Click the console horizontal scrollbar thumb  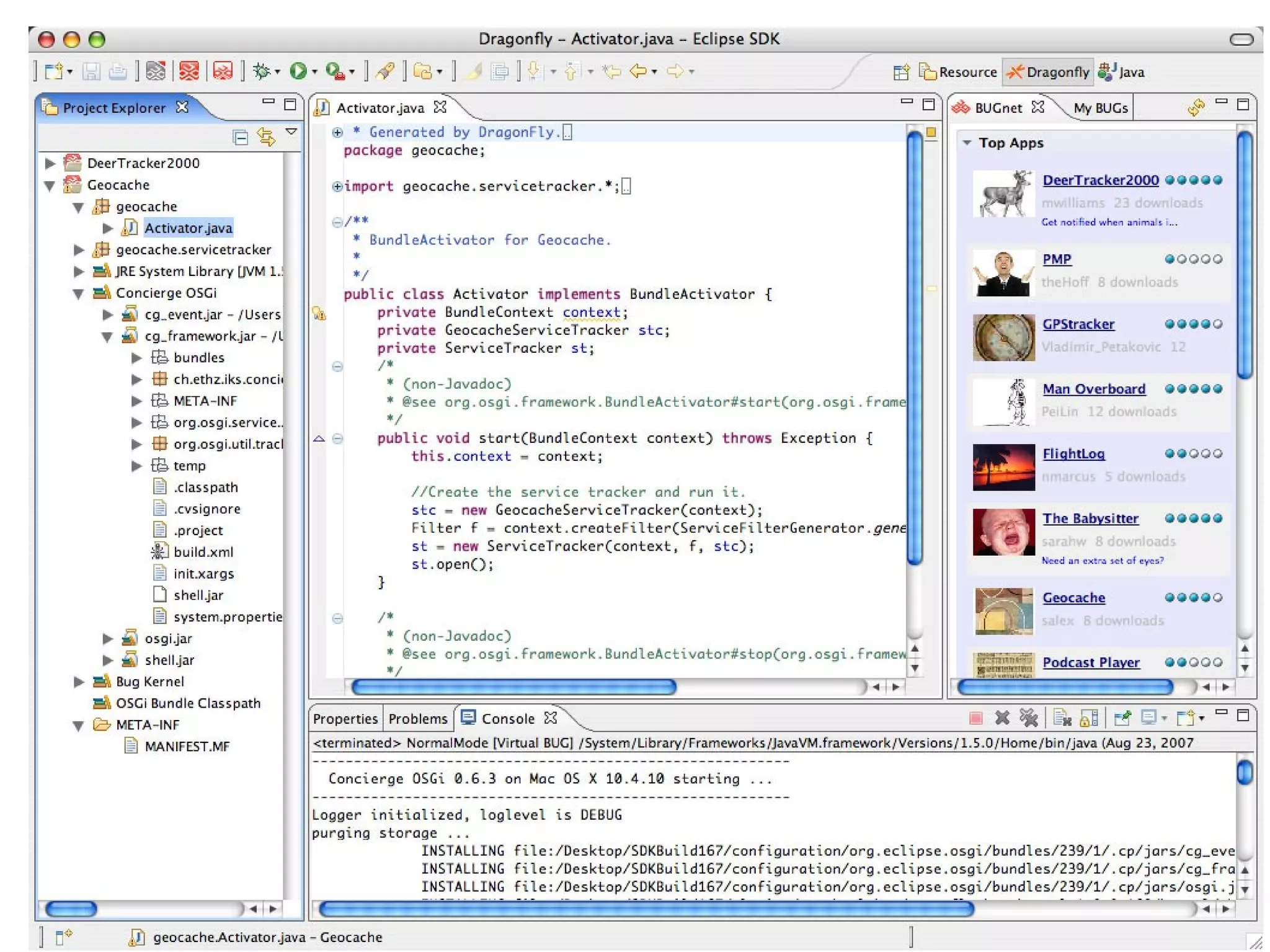[x=646, y=909]
